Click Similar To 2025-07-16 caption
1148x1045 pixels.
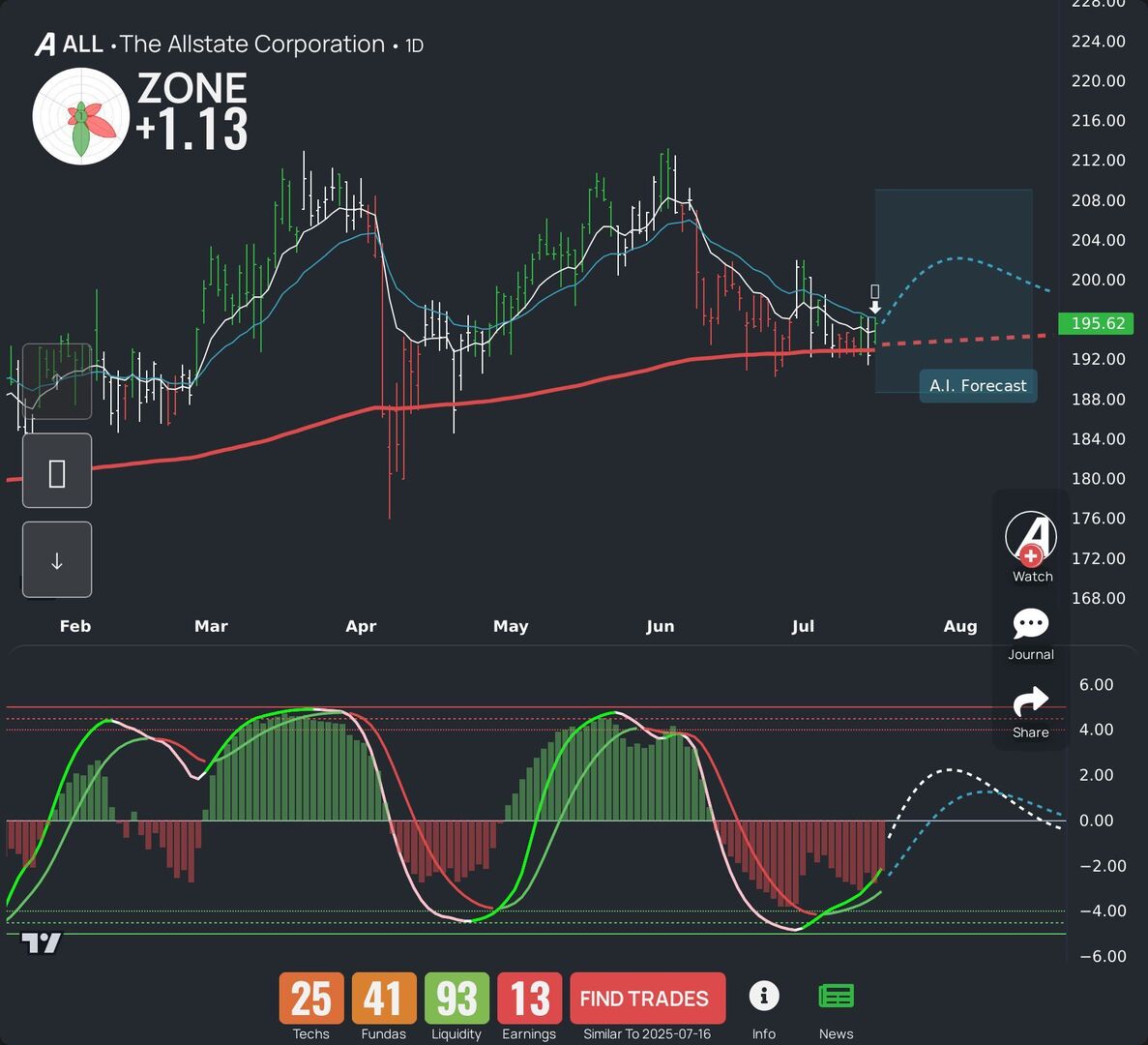(x=647, y=1034)
